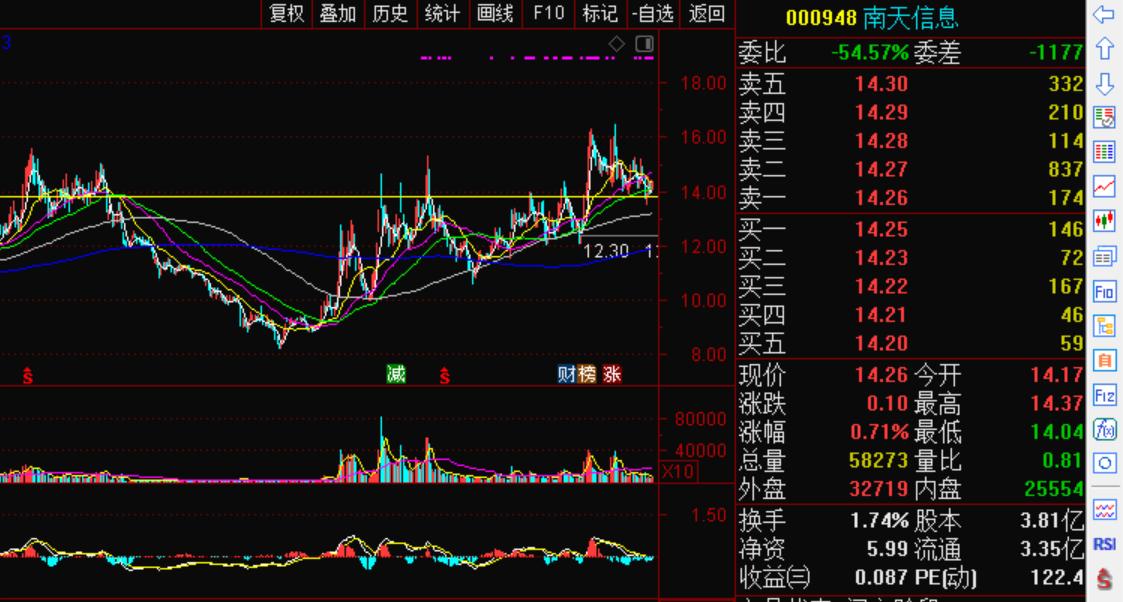
Task: Click the diamond marker above the chart
Action: point(617,43)
